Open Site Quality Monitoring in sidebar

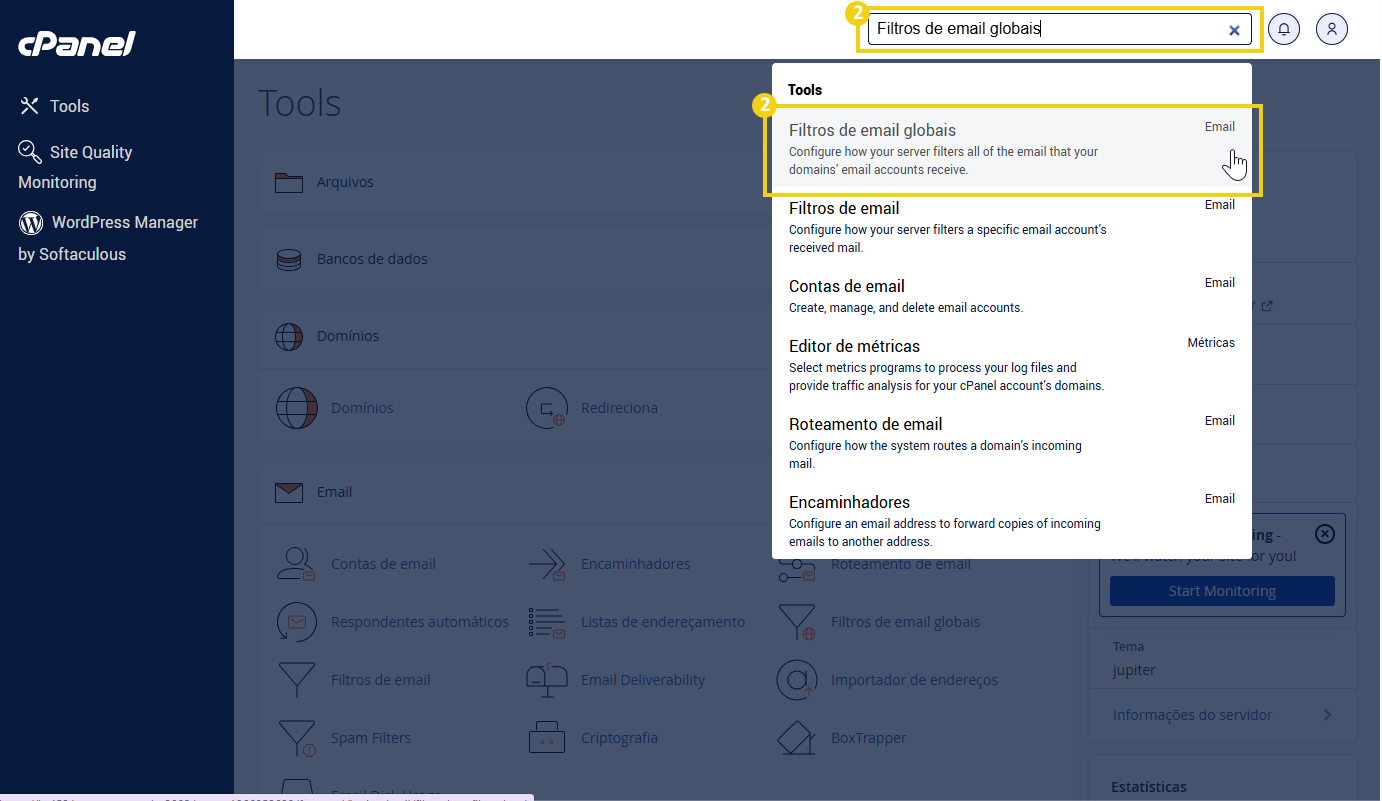pyautogui.click(x=90, y=151)
